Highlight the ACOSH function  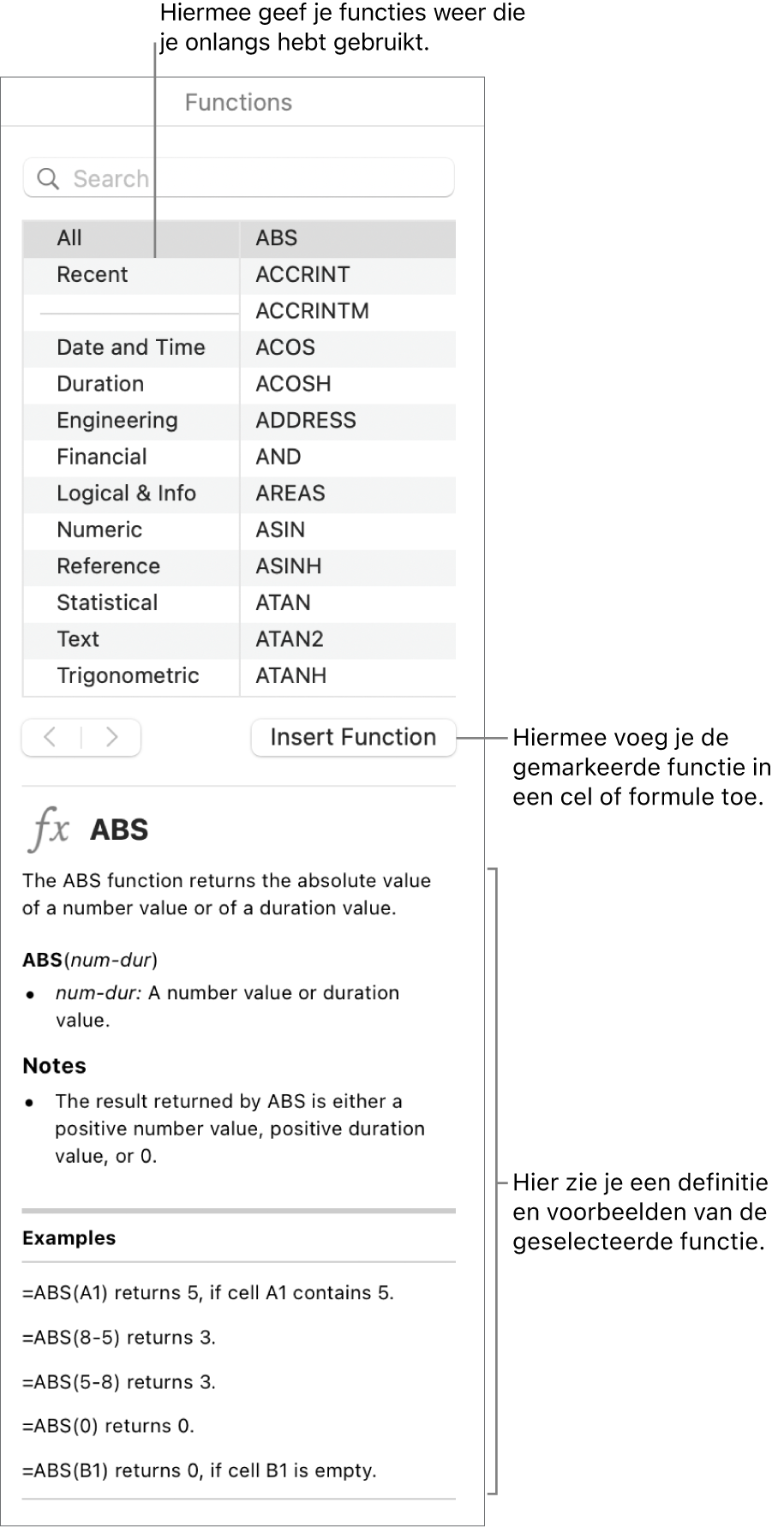point(293,384)
